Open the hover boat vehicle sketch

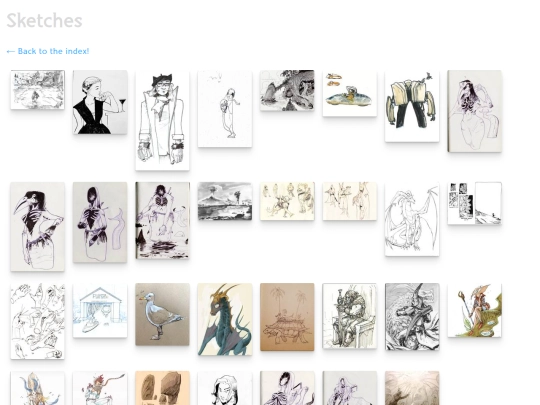[350, 93]
